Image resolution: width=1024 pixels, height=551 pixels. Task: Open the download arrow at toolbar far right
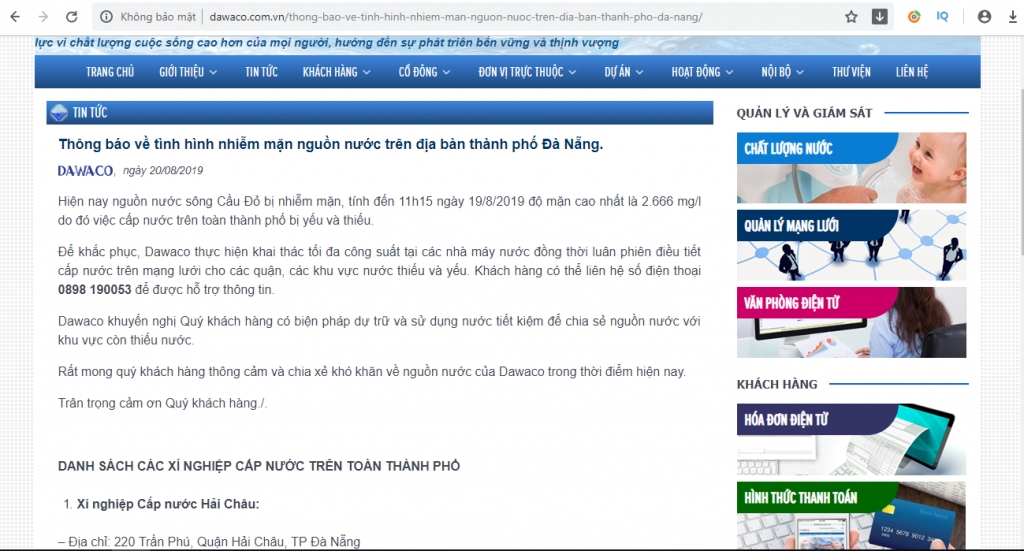pyautogui.click(x=1013, y=17)
